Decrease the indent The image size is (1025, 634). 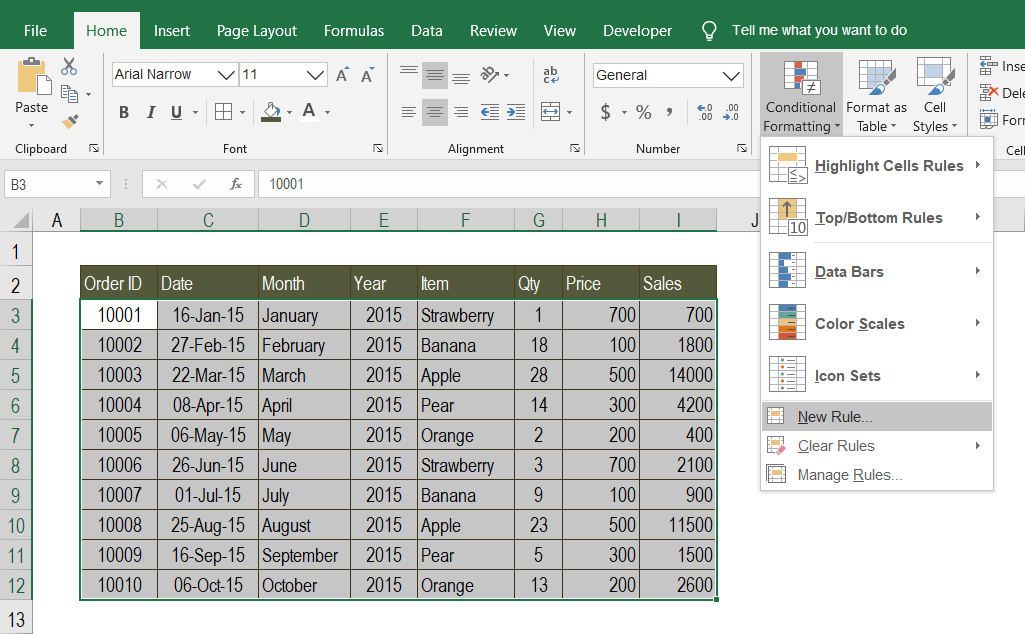(x=490, y=112)
